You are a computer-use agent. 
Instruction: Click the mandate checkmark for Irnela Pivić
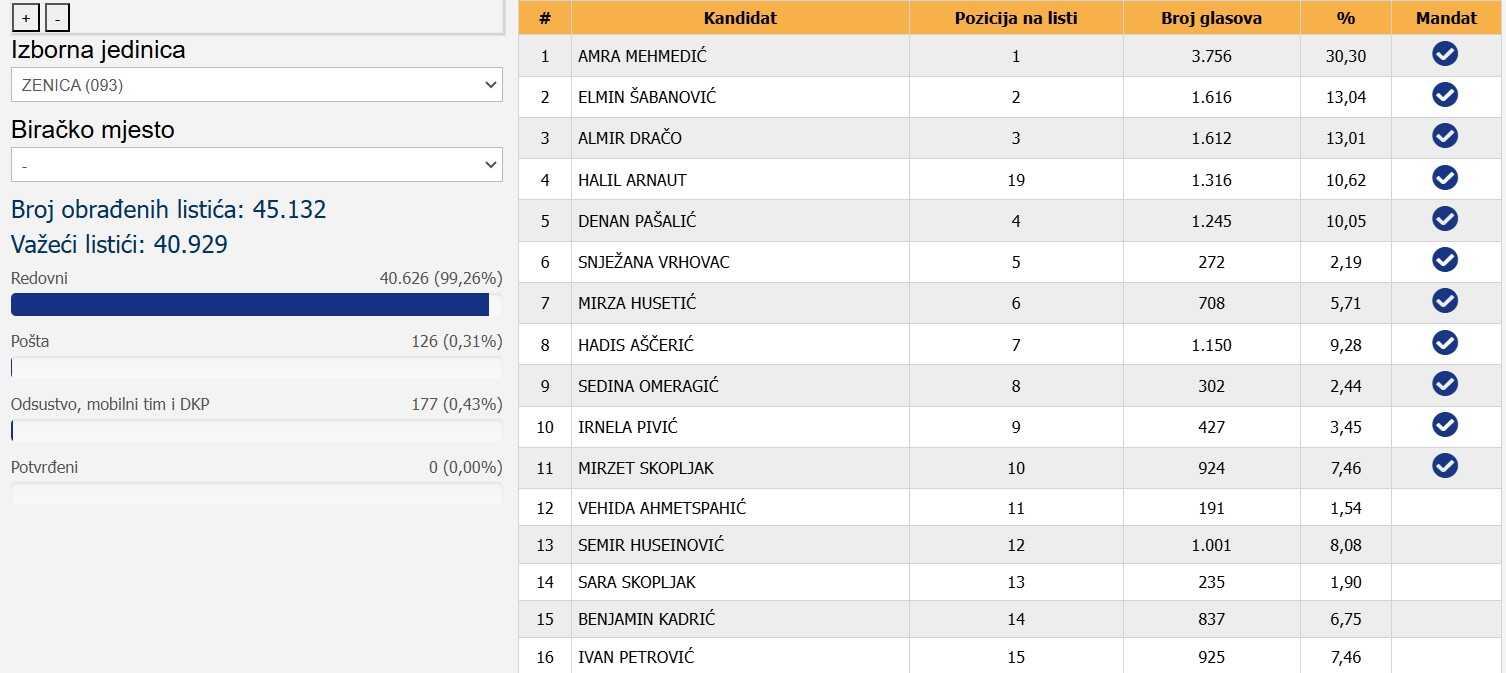tap(1445, 425)
